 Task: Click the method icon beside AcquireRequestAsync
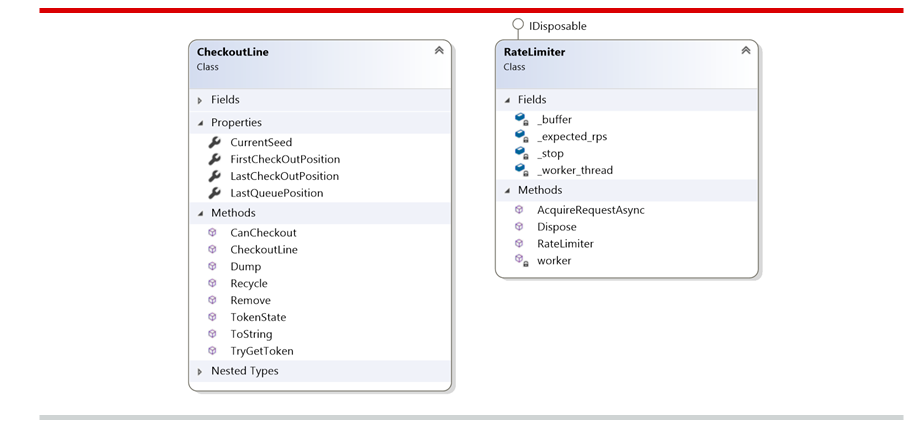coord(519,210)
